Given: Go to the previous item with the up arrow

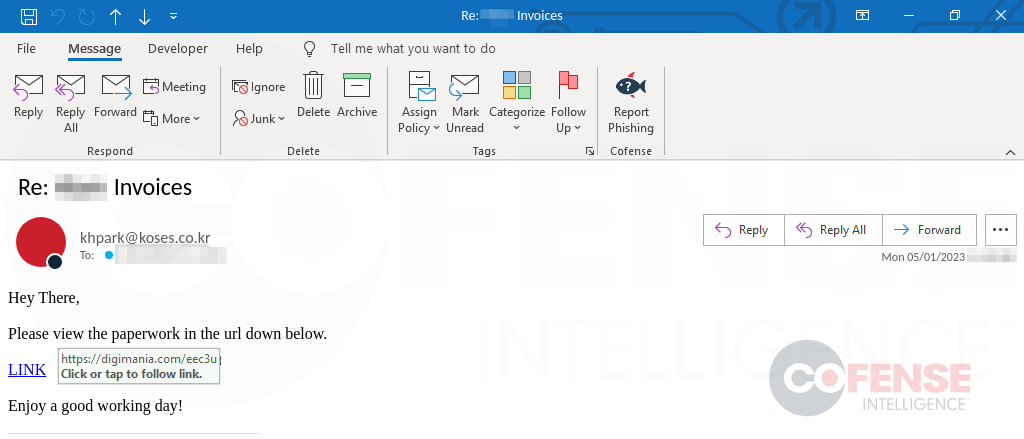Looking at the screenshot, I should pos(116,16).
